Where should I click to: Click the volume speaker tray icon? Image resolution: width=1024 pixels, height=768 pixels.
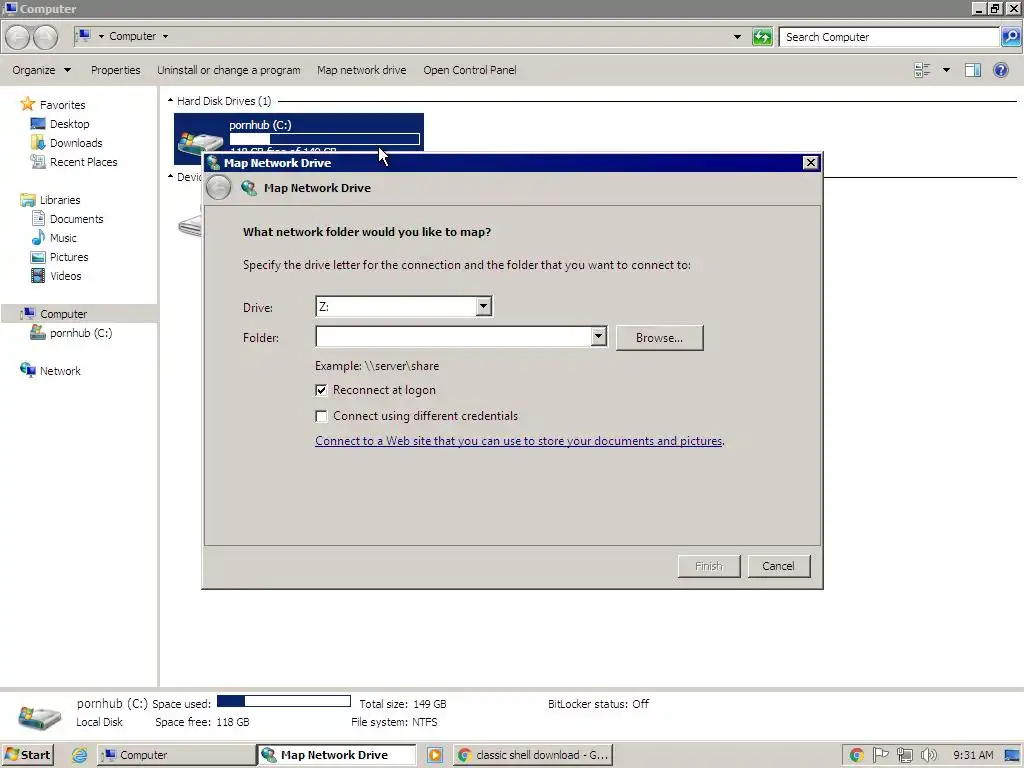pyautogui.click(x=929, y=756)
